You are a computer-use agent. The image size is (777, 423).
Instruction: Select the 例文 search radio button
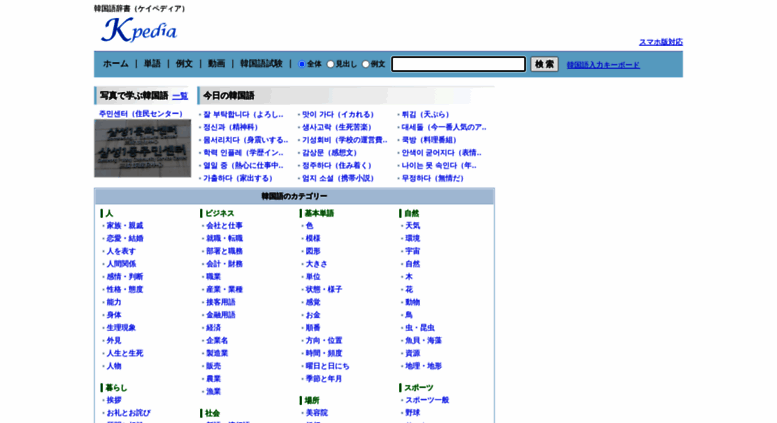pyautogui.click(x=365, y=64)
